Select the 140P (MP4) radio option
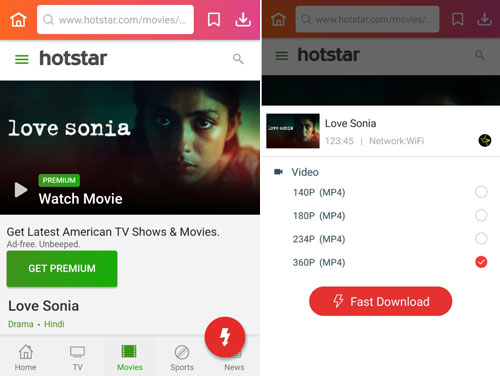This screenshot has height=376, width=500. pyautogui.click(x=481, y=192)
